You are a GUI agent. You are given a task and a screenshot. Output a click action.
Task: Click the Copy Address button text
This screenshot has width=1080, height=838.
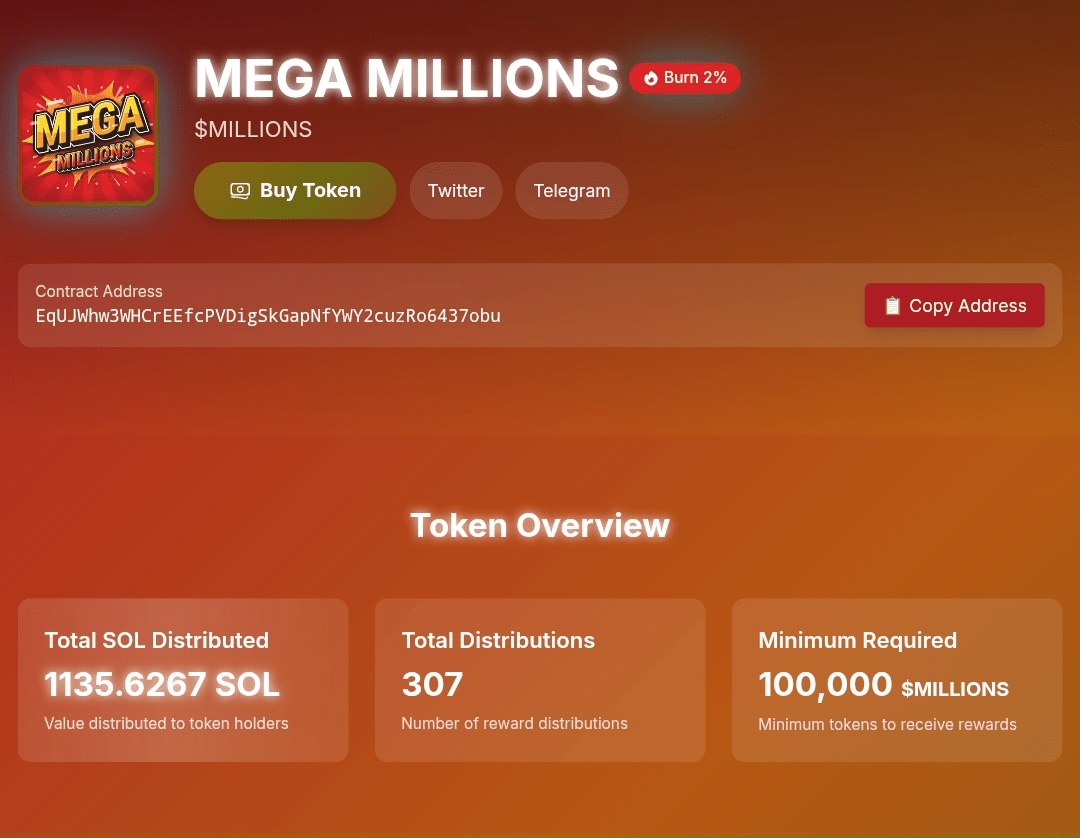[x=967, y=306]
